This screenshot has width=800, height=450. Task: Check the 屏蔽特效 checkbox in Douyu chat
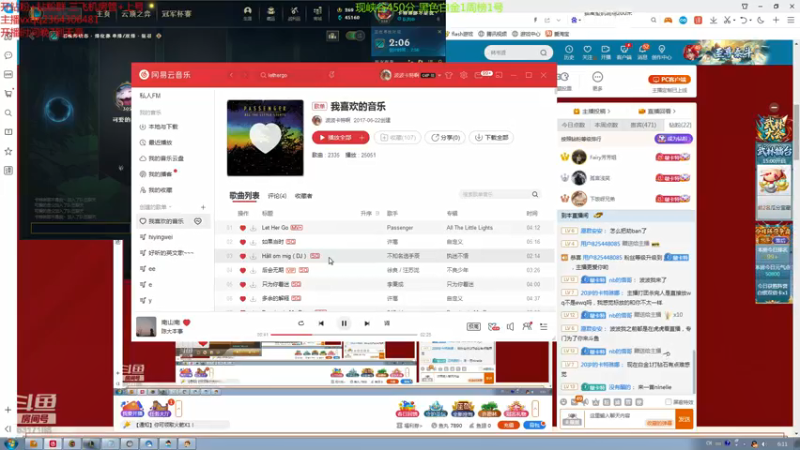(668, 402)
